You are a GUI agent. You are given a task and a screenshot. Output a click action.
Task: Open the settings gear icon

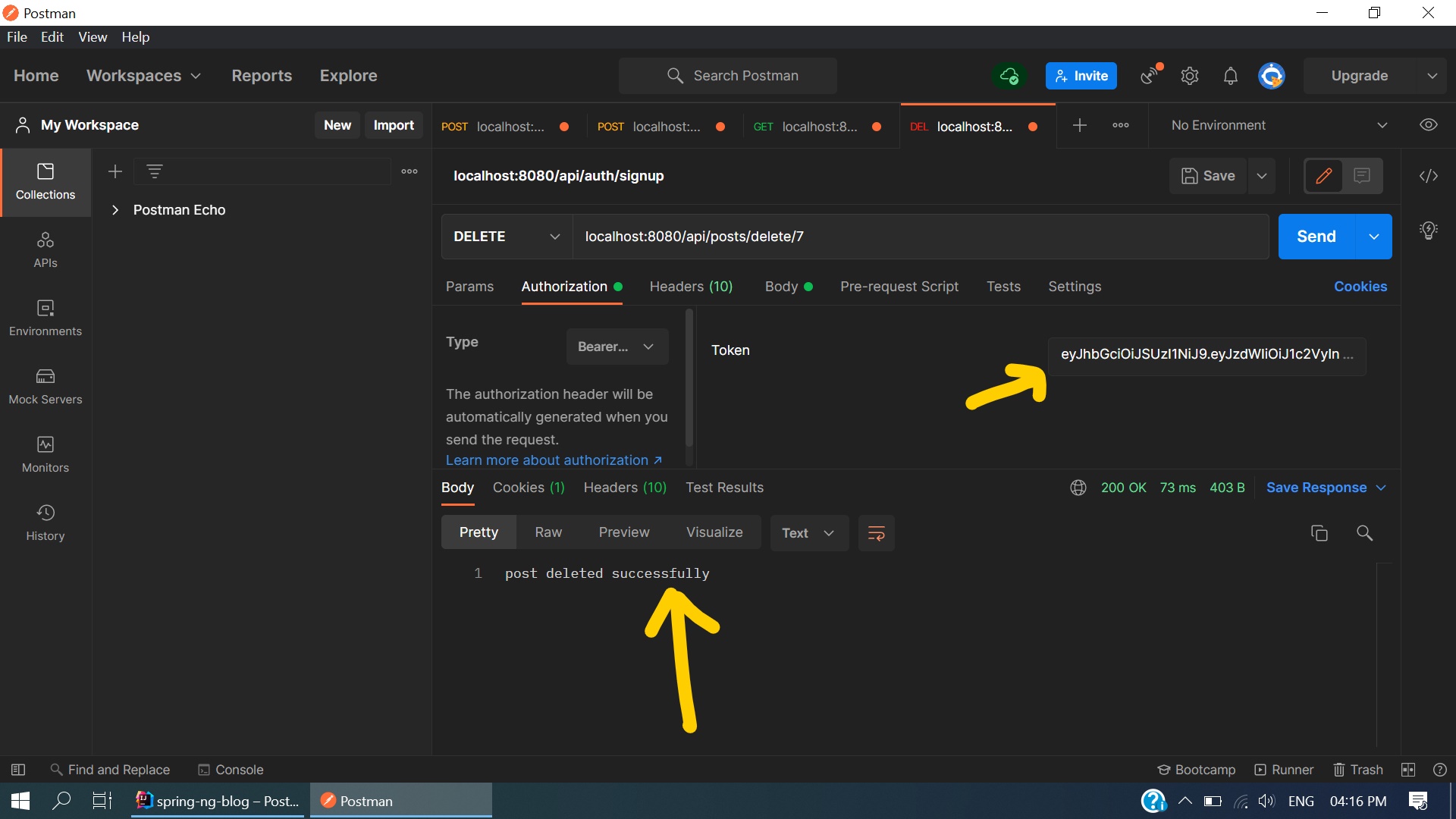[1190, 76]
